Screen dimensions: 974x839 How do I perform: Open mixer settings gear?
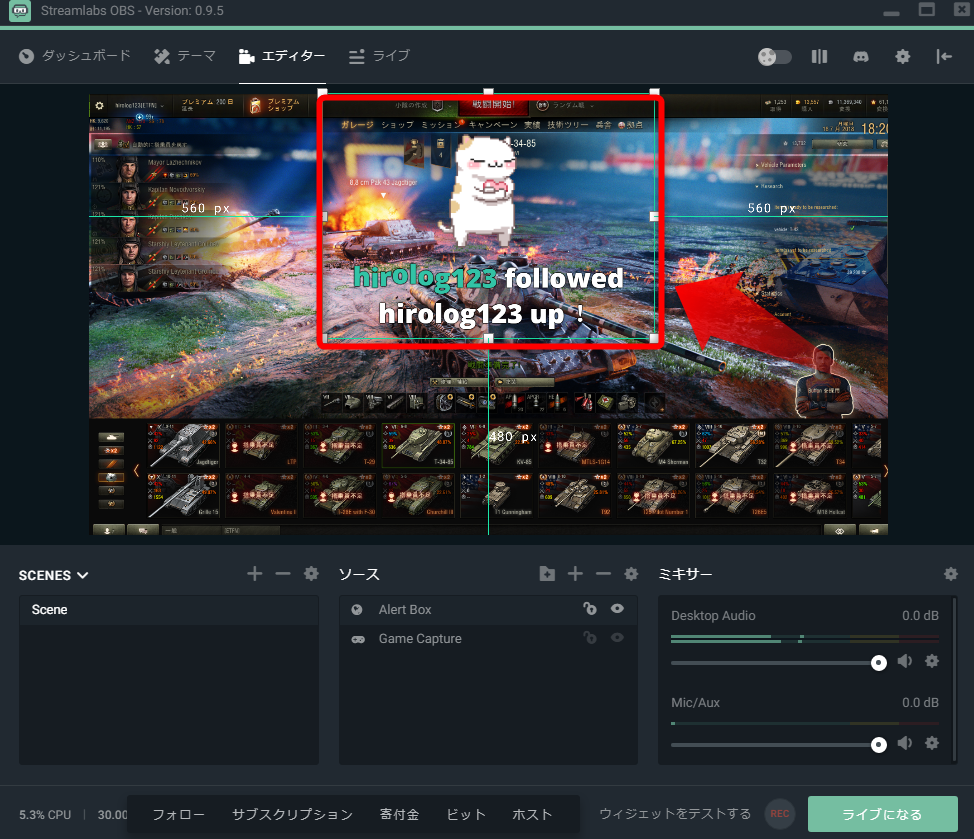(950, 574)
